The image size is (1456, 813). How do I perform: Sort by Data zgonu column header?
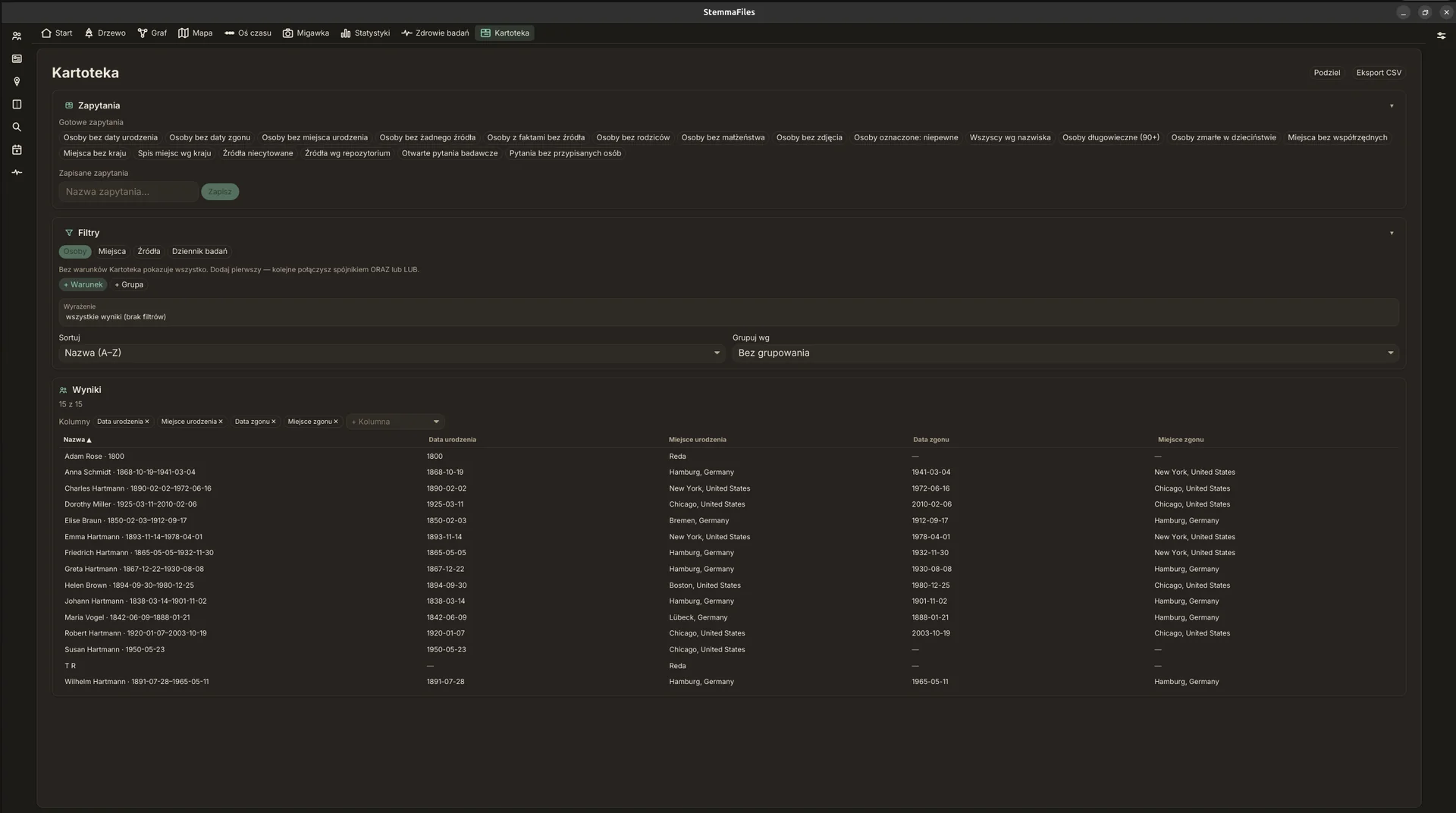point(930,440)
